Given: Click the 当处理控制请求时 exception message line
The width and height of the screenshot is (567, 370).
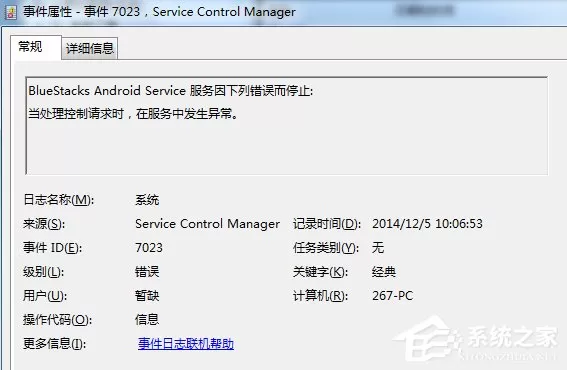Looking at the screenshot, I should (x=133, y=114).
